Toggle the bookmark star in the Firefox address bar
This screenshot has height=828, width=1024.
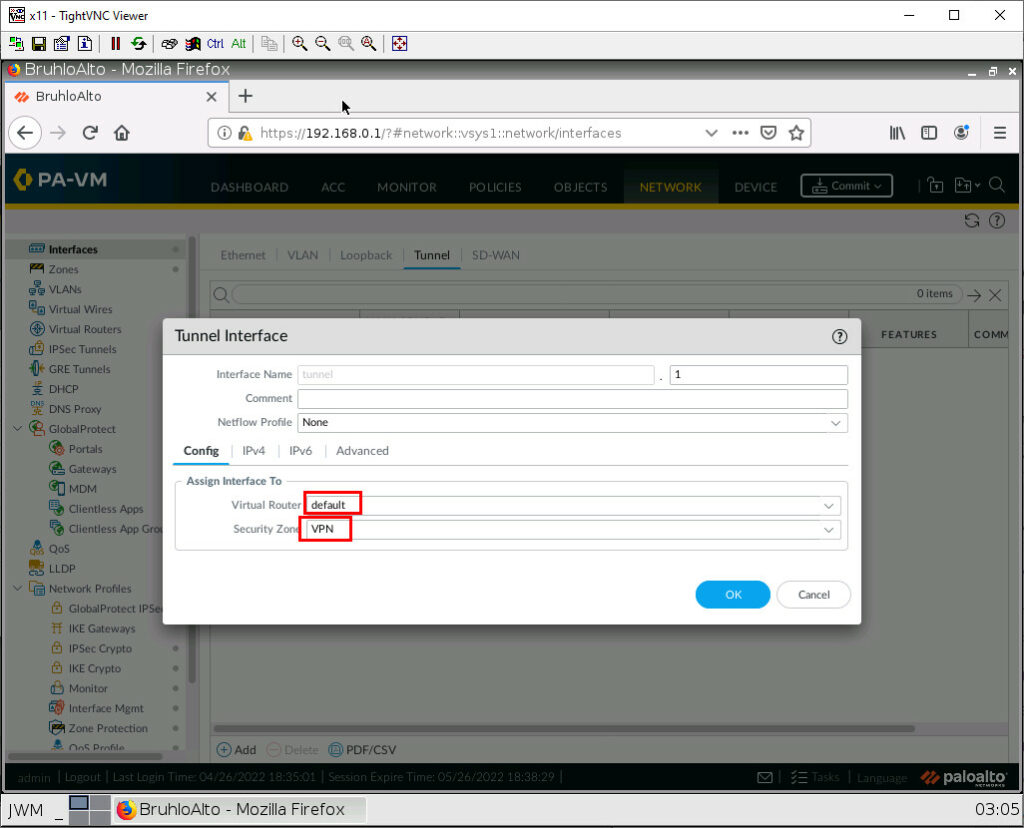tap(795, 132)
